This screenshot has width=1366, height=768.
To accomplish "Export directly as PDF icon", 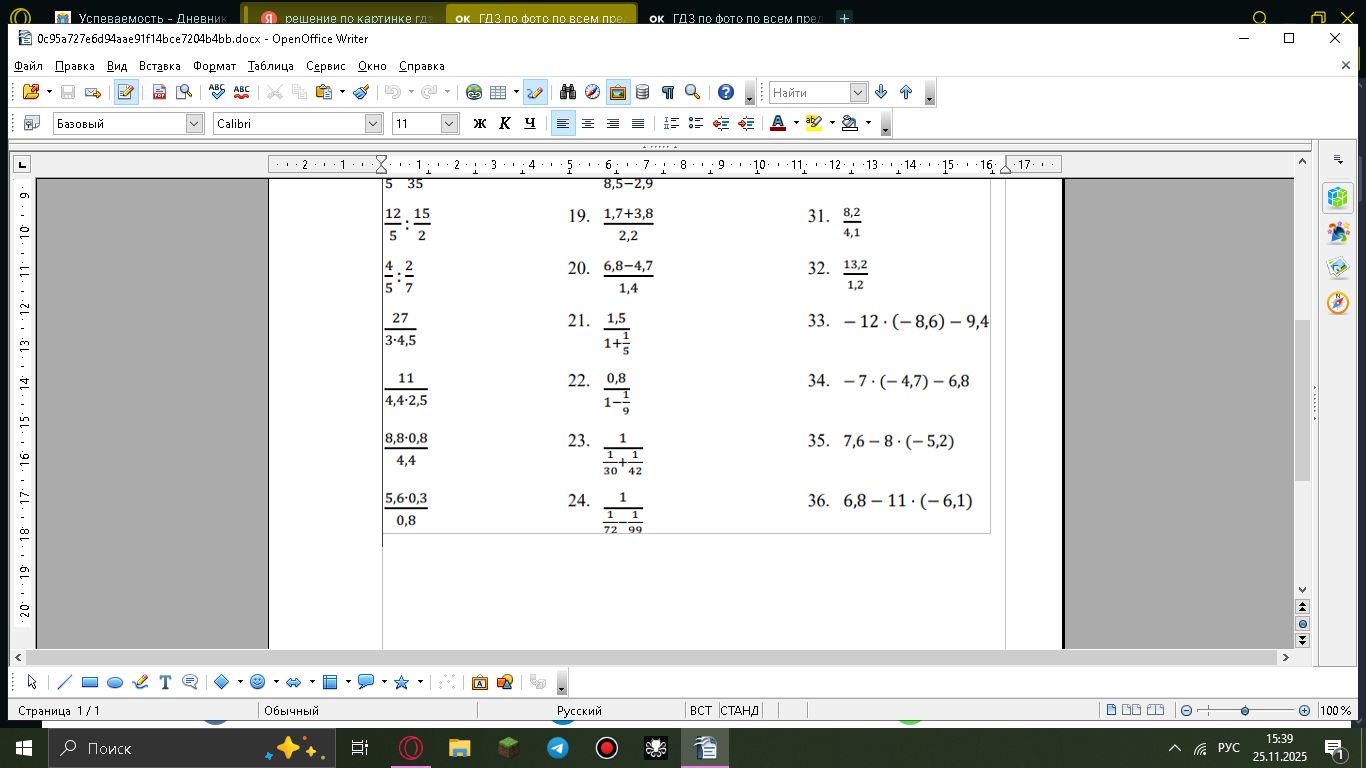I will coord(159,92).
